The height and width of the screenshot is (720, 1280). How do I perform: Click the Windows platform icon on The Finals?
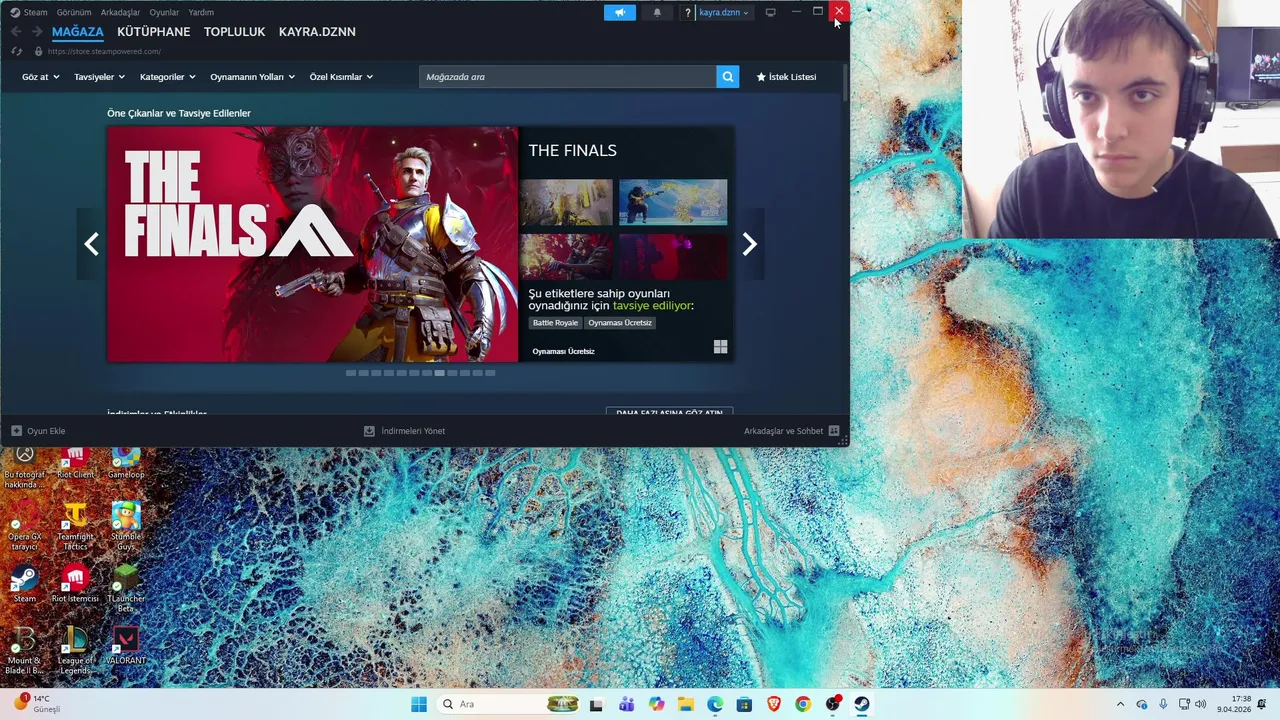click(720, 347)
